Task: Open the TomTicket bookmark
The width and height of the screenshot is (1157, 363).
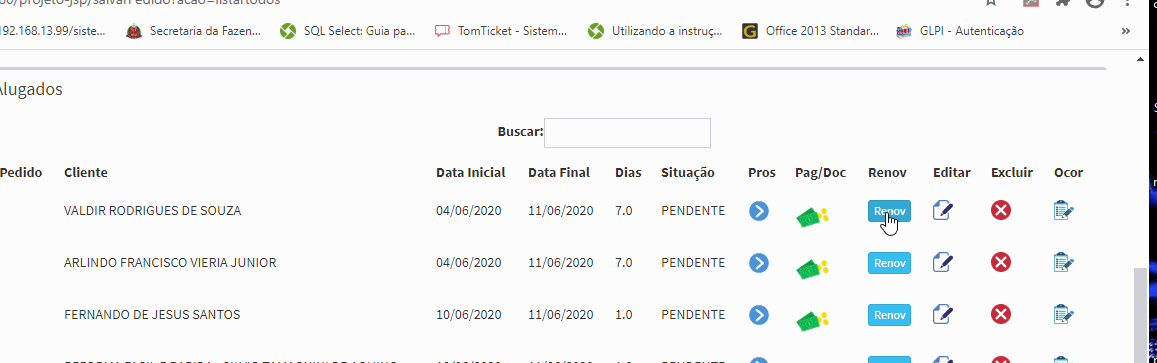Action: pyautogui.click(x=501, y=31)
